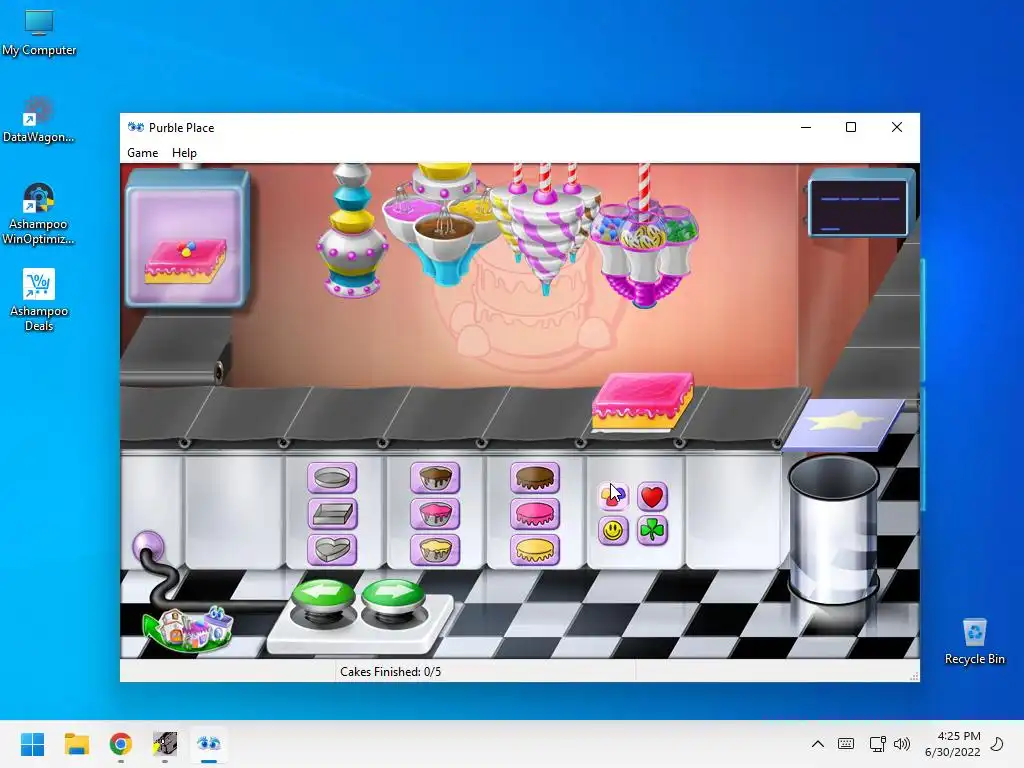Image resolution: width=1024 pixels, height=768 pixels.
Task: Click the metal trash can
Action: click(834, 530)
